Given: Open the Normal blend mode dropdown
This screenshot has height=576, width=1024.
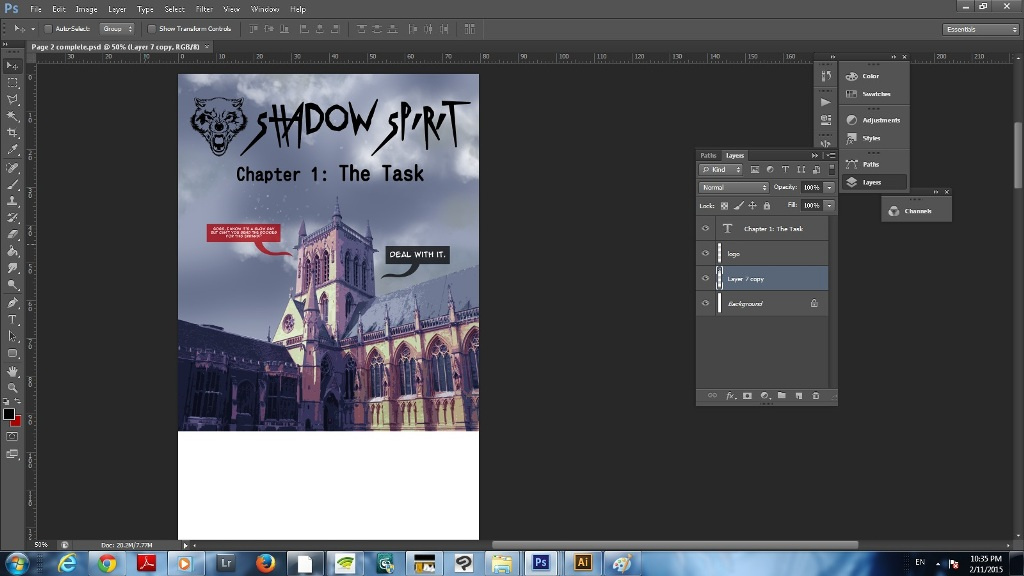Looking at the screenshot, I should pyautogui.click(x=733, y=188).
